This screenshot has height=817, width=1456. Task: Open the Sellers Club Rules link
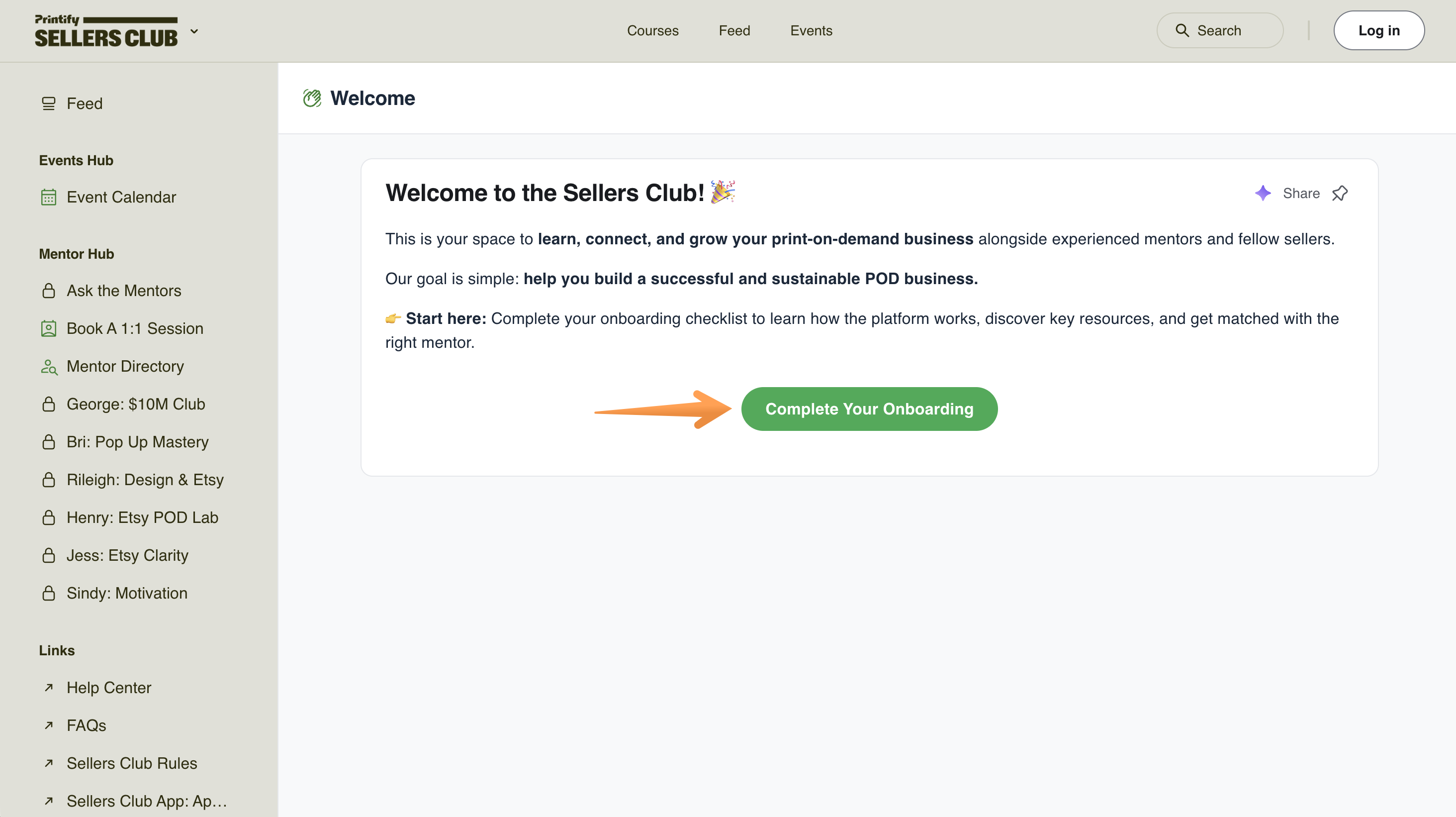tap(132, 763)
